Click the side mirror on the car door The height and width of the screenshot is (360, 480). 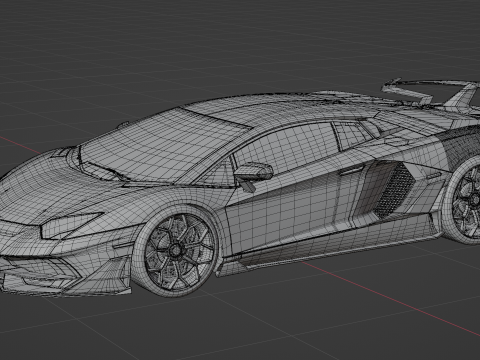(253, 175)
